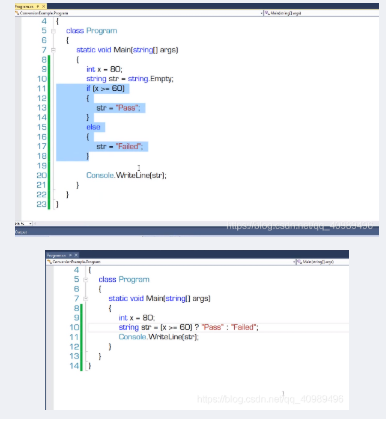Collapse the Main method region in upper editor

[53, 50]
